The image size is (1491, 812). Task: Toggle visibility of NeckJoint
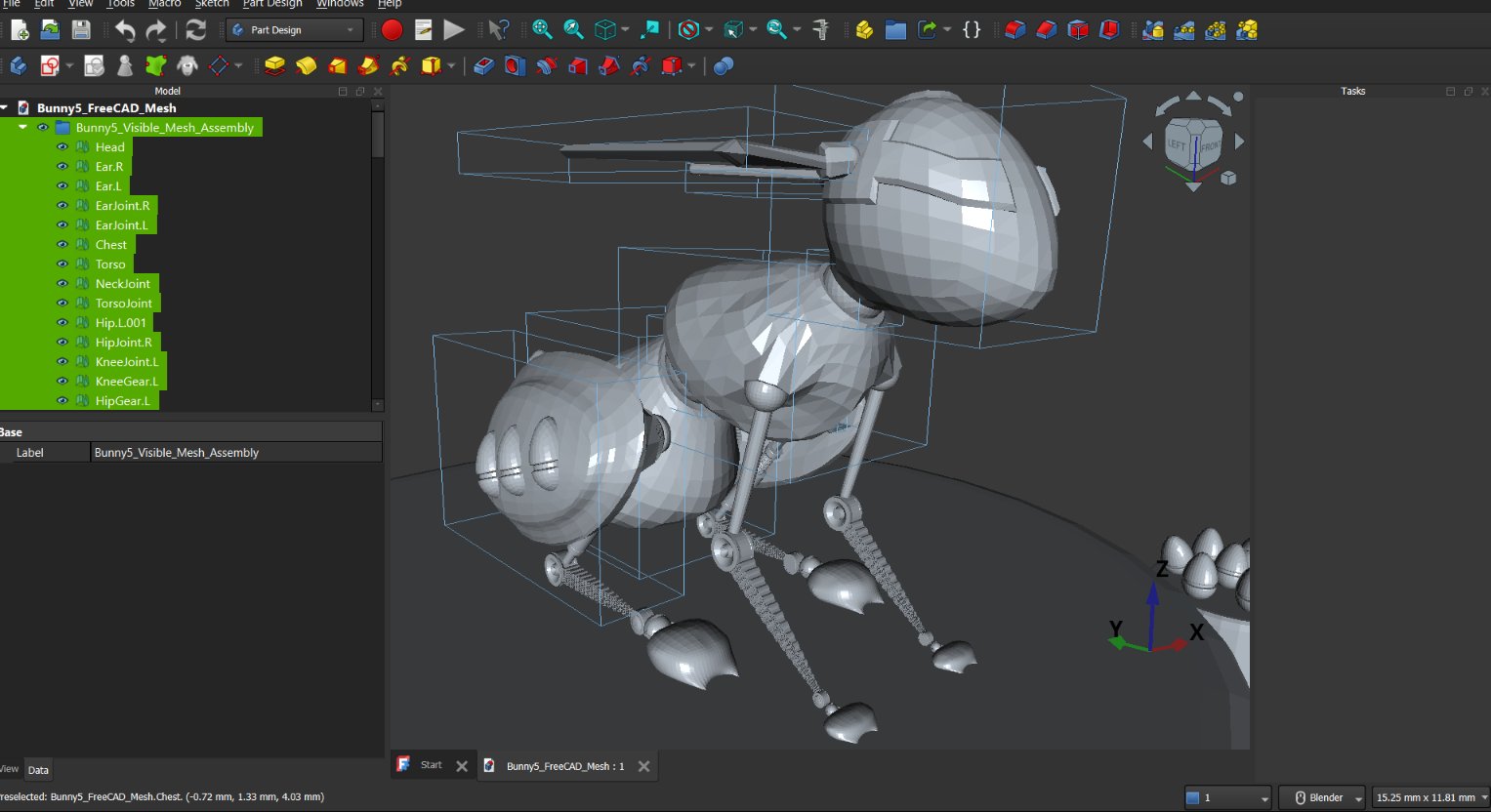point(62,284)
